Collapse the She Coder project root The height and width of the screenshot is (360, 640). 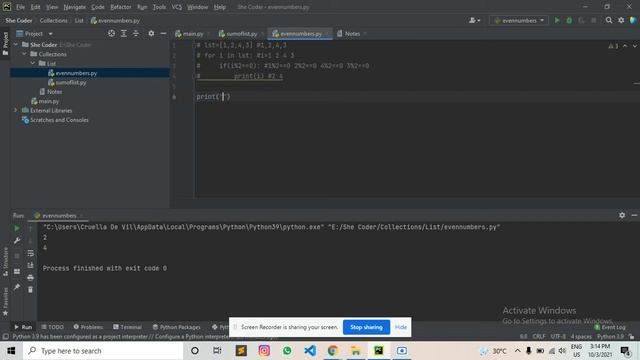point(16,44)
